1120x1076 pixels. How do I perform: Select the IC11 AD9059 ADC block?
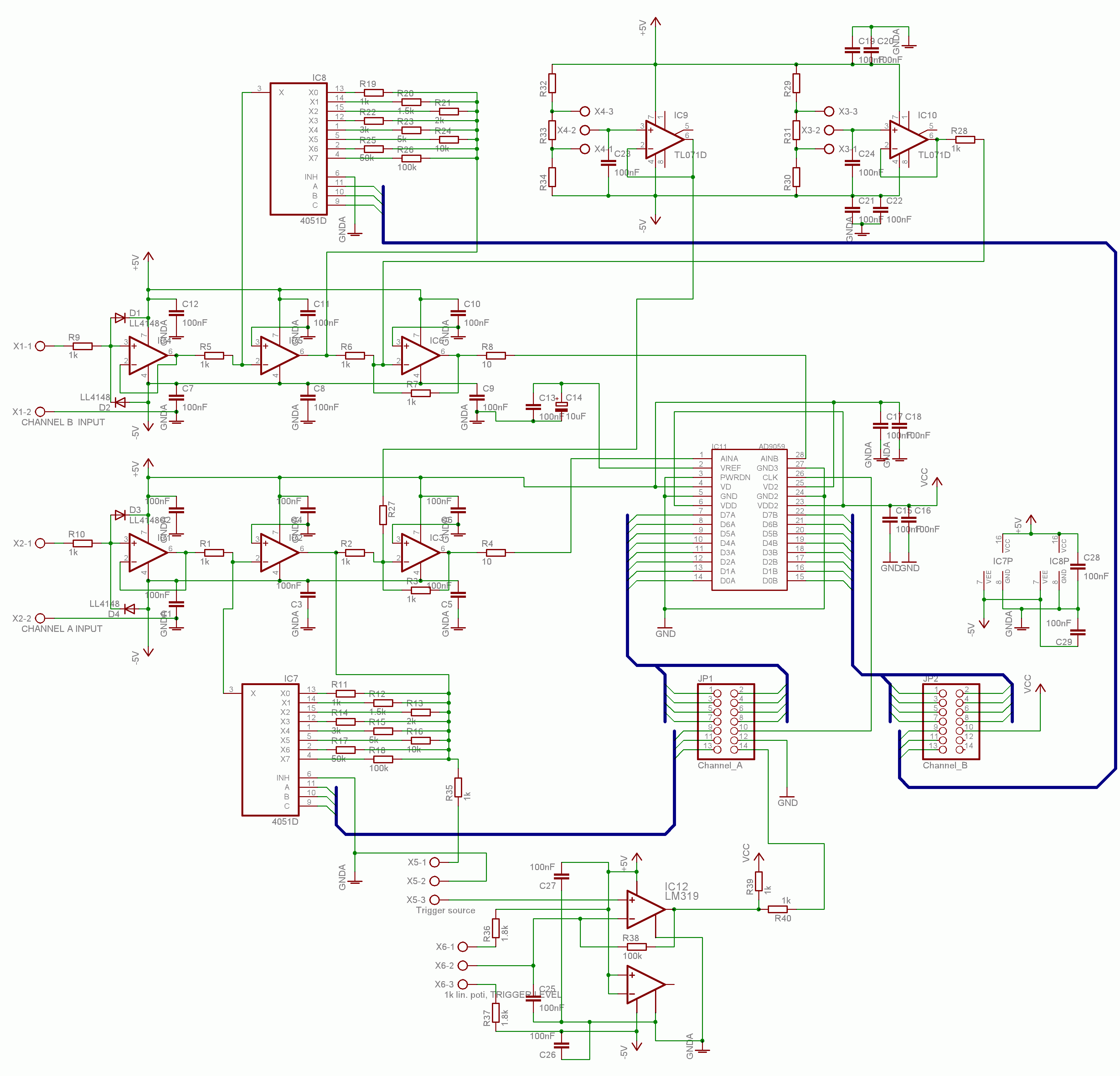[x=749, y=520]
